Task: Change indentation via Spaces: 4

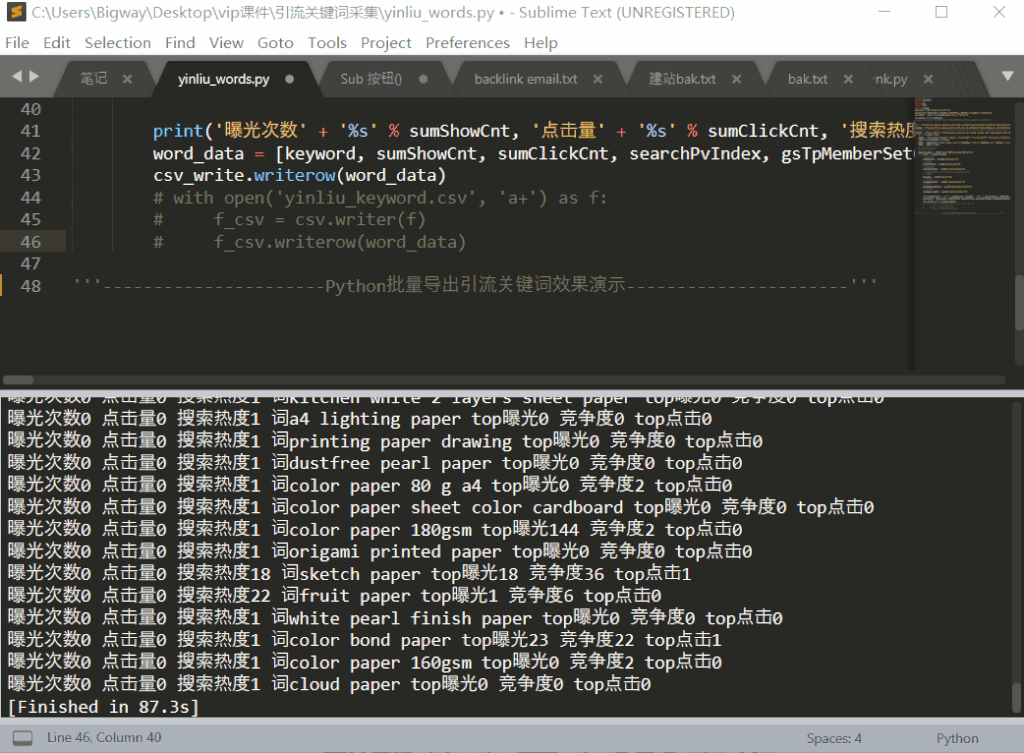Action: (834, 738)
